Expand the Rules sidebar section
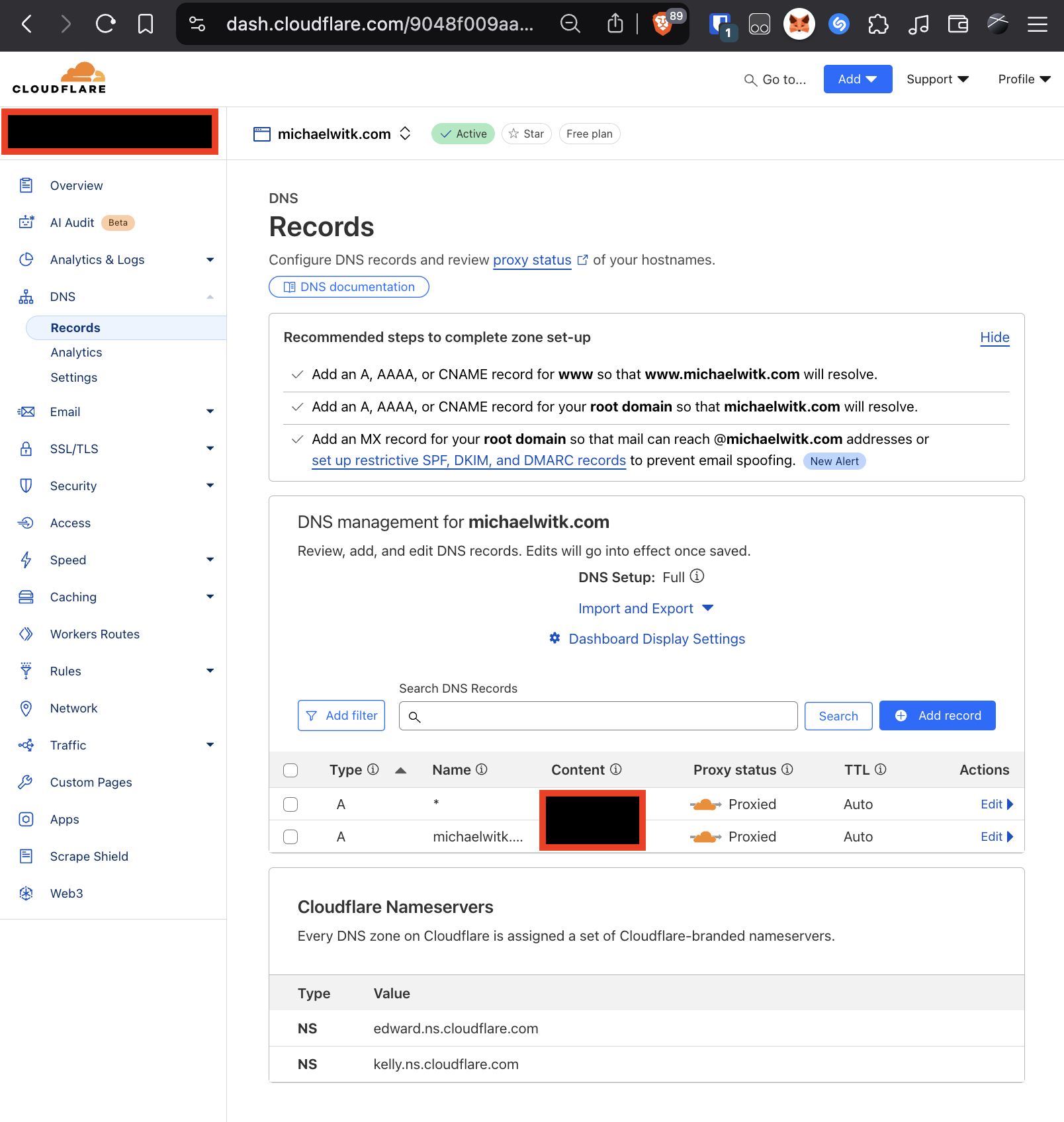This screenshot has width=1064, height=1122. point(210,671)
